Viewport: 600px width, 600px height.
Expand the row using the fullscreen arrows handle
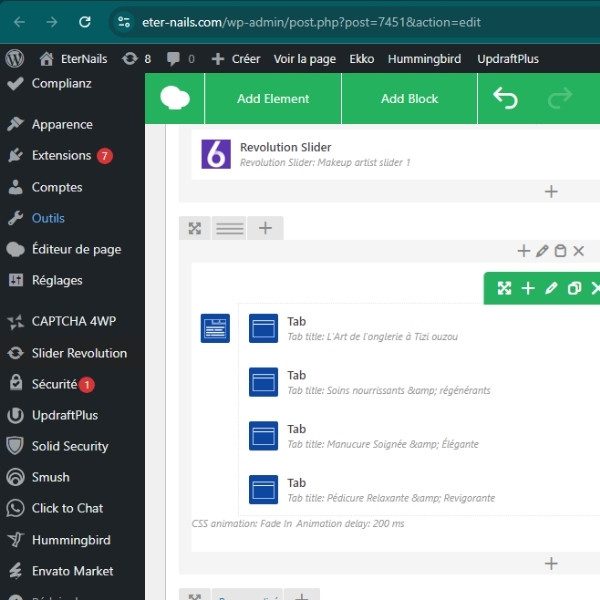195,229
